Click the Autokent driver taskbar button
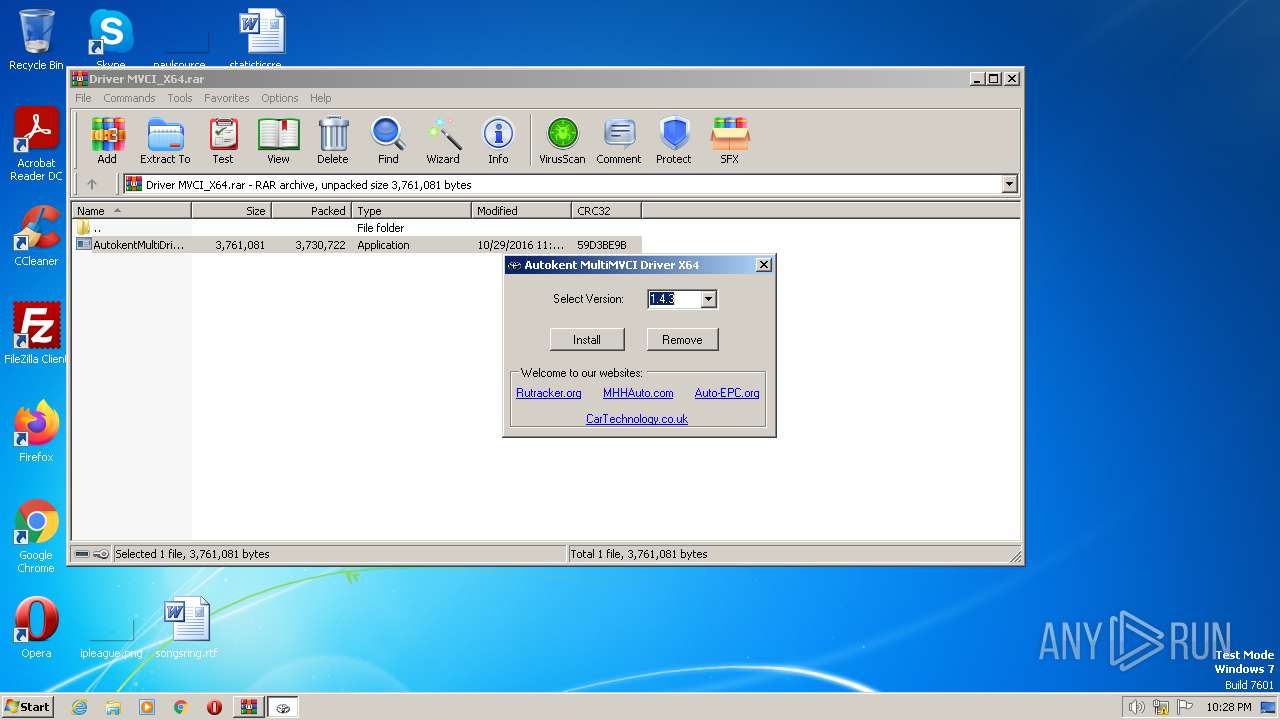Image resolution: width=1280 pixels, height=720 pixels. (x=283, y=707)
